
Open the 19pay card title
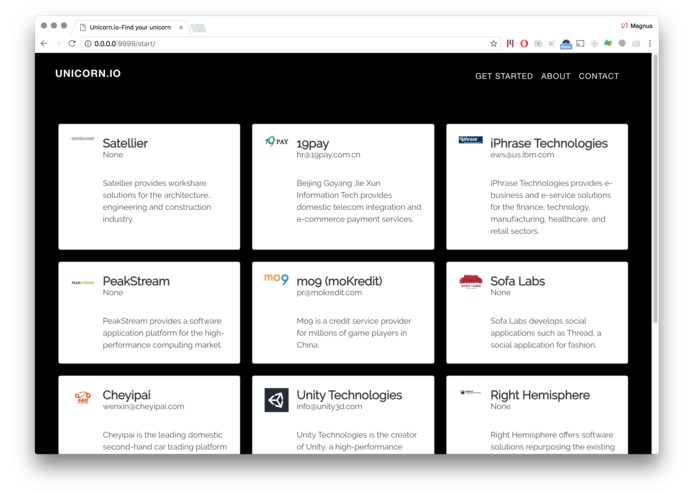(312, 144)
